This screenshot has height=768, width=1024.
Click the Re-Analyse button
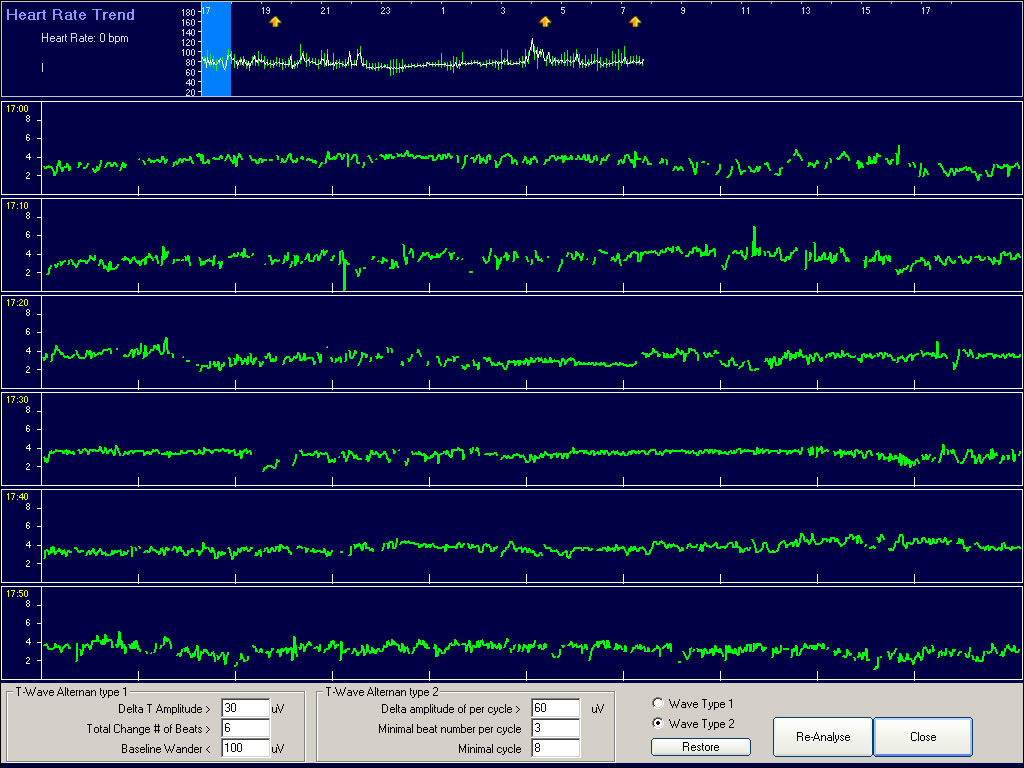tap(822, 736)
